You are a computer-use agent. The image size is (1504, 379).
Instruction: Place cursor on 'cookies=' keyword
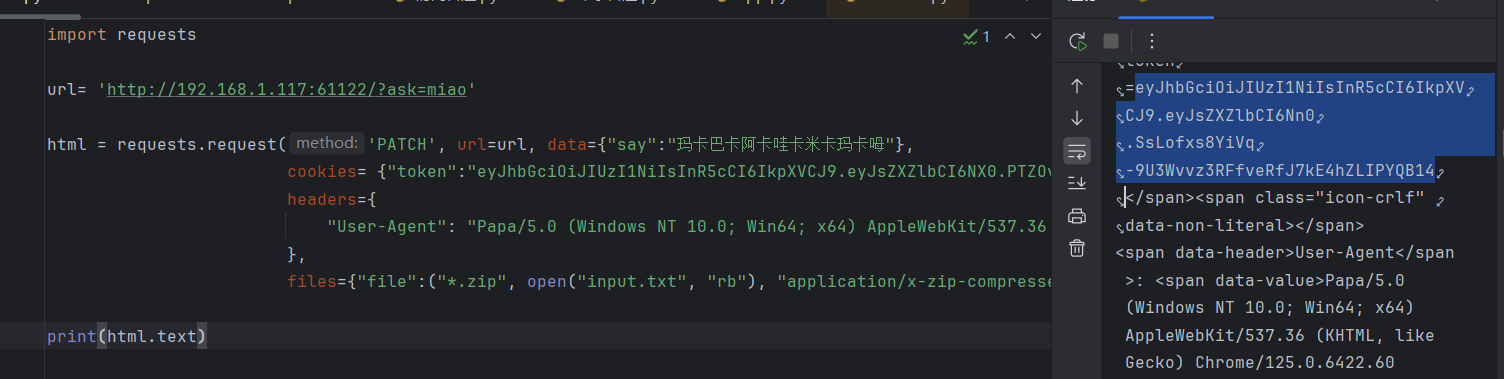pos(327,172)
